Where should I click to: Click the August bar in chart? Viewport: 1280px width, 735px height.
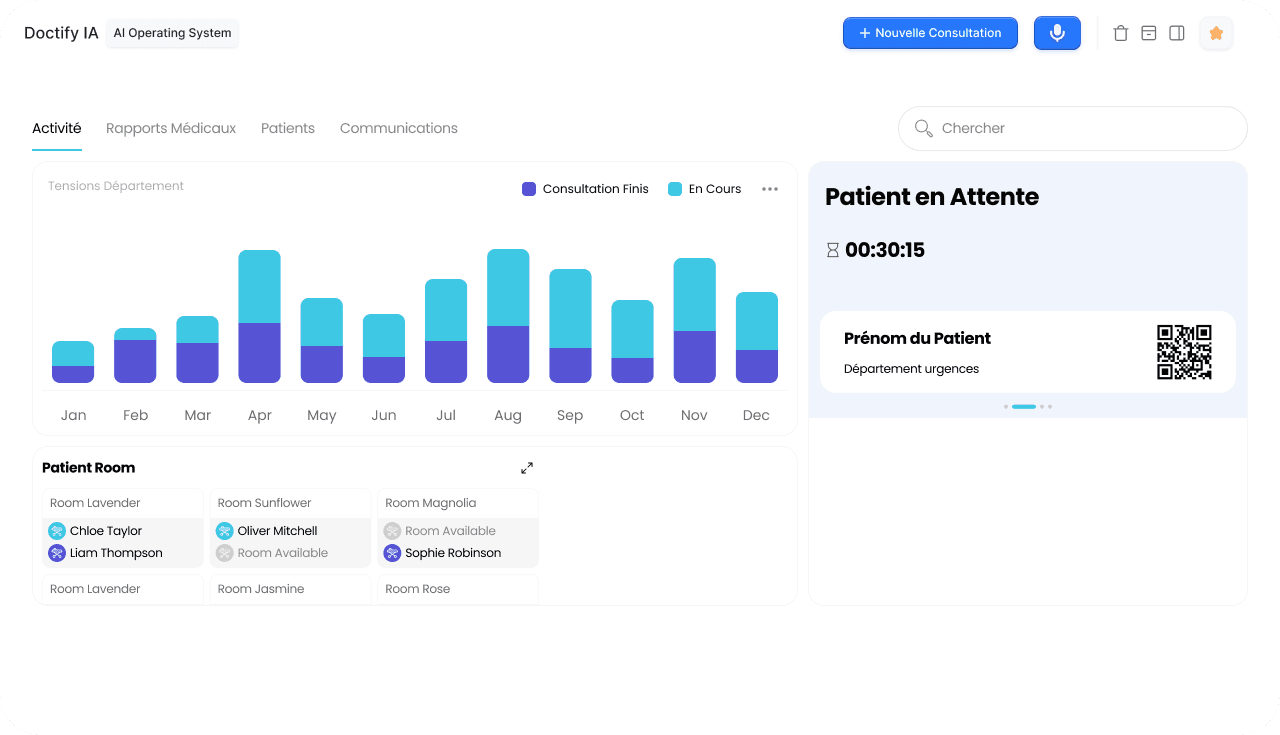pos(508,316)
